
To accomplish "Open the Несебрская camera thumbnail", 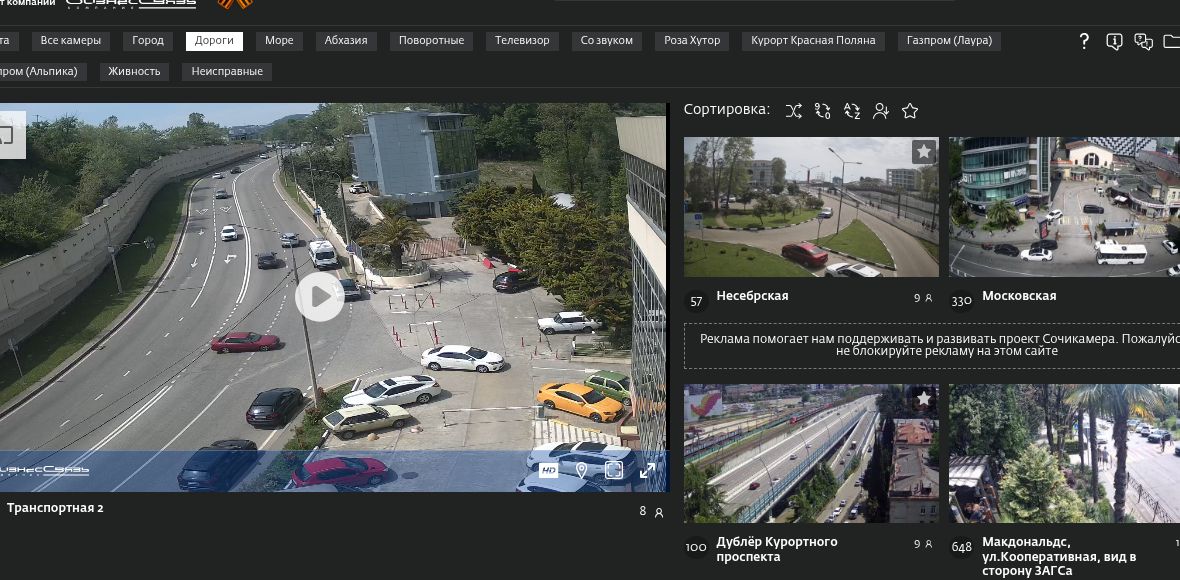I will coord(810,207).
